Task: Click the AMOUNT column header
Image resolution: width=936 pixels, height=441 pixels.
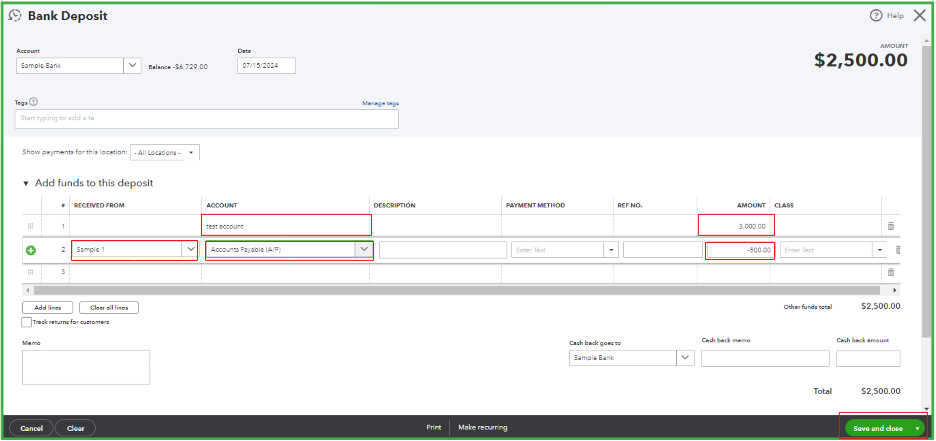Action: coord(751,205)
